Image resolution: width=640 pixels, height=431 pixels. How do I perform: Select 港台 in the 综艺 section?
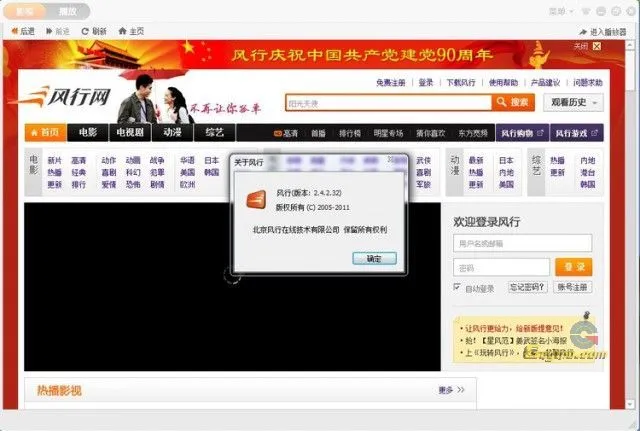coord(588,173)
